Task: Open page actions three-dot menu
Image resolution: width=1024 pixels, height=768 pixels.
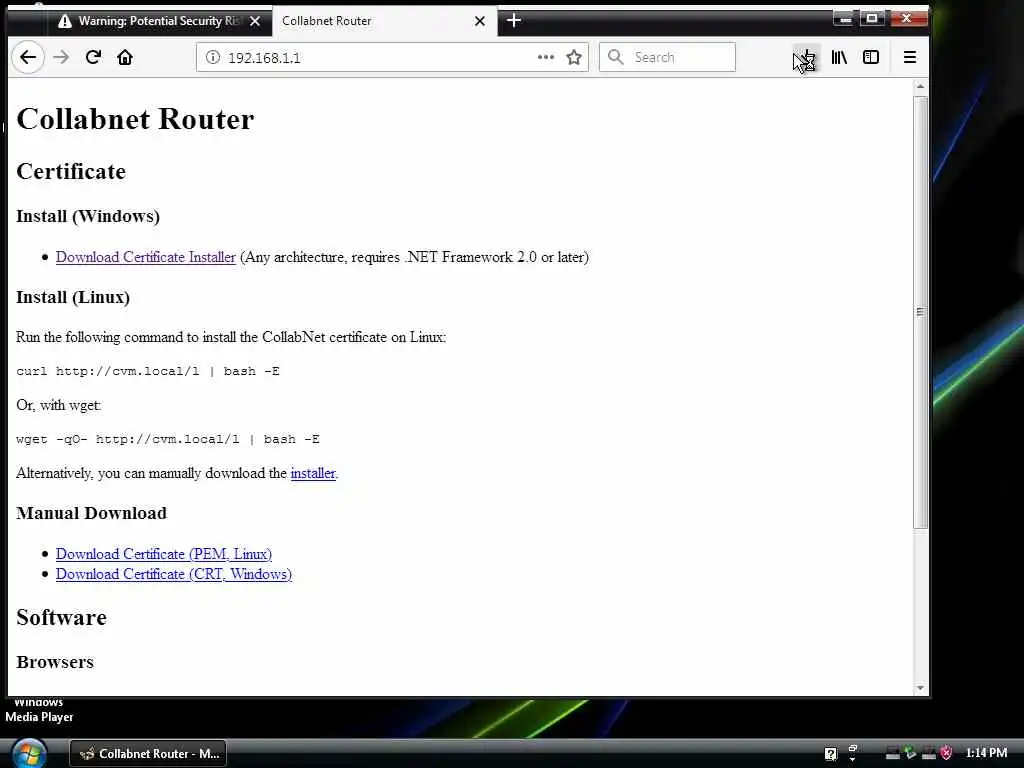Action: pyautogui.click(x=545, y=57)
